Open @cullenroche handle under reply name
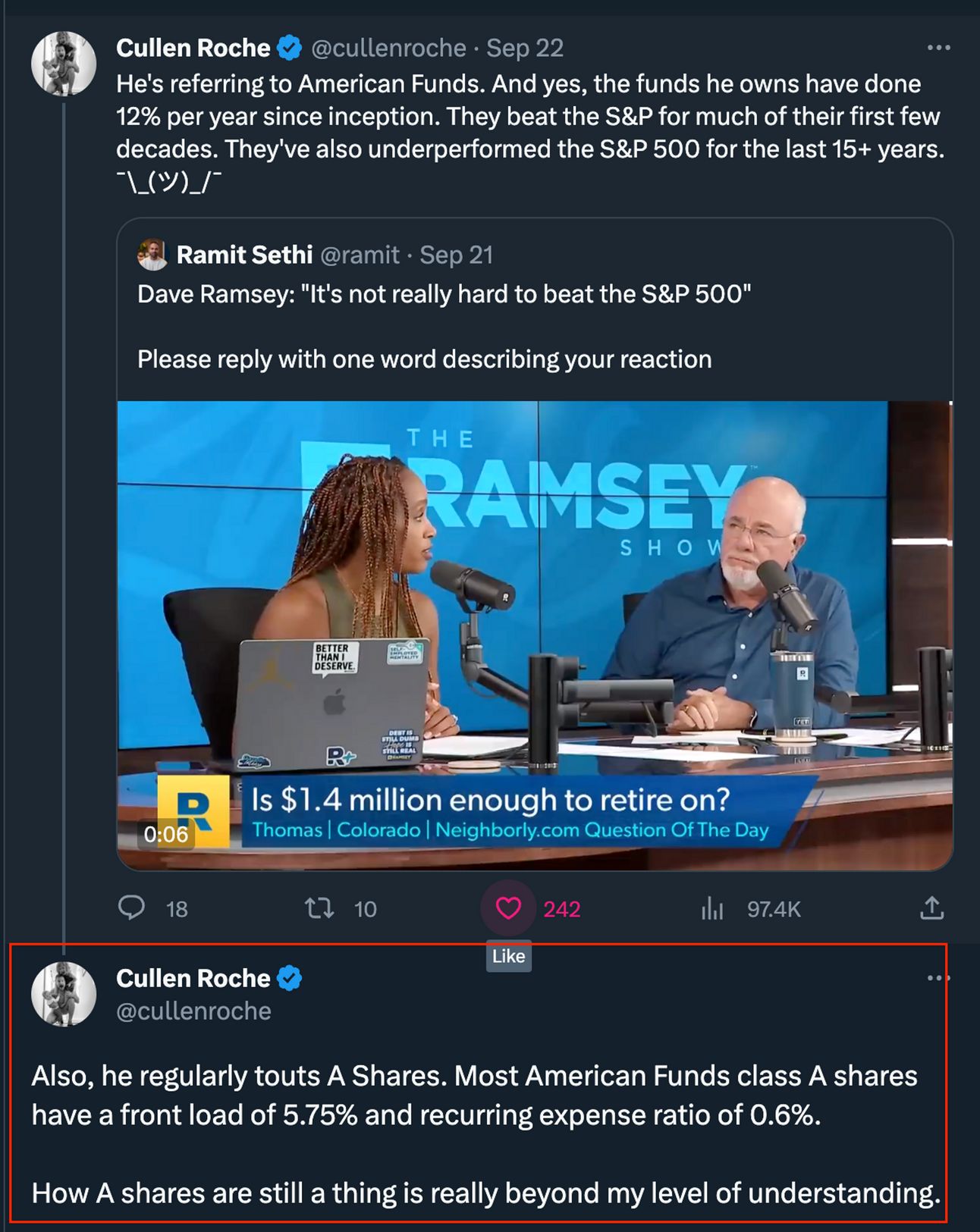 click(x=193, y=1011)
